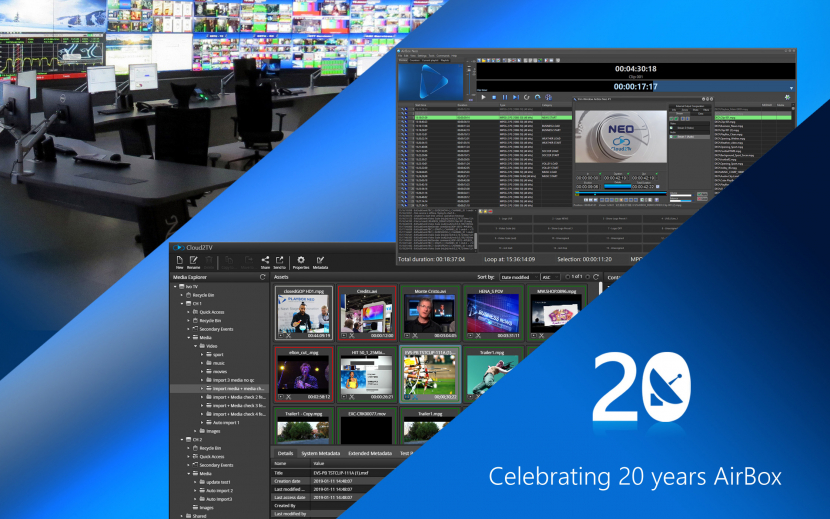Click the Return icon in AirBox transport

[527, 97]
